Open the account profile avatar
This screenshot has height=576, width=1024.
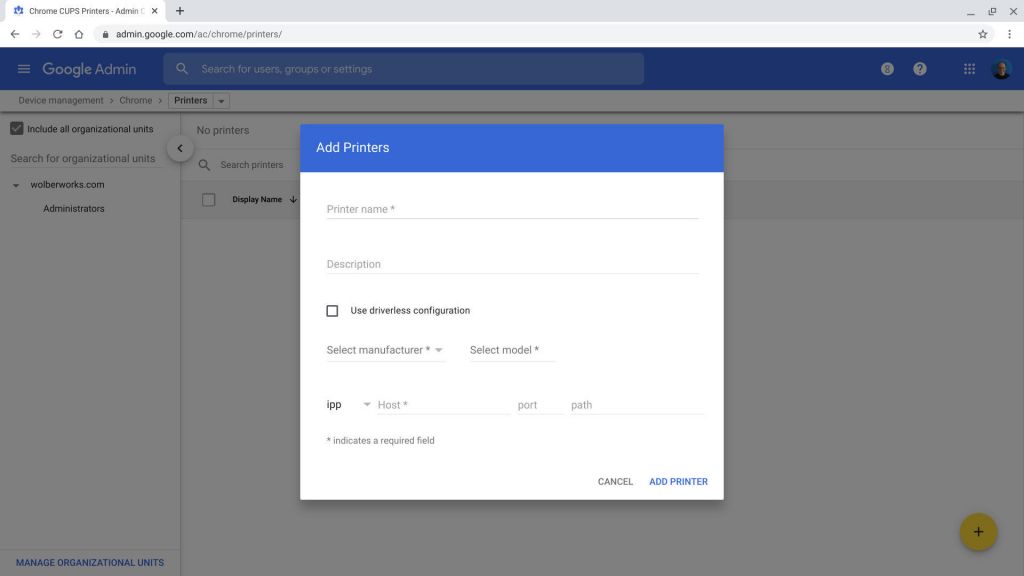(x=1002, y=68)
